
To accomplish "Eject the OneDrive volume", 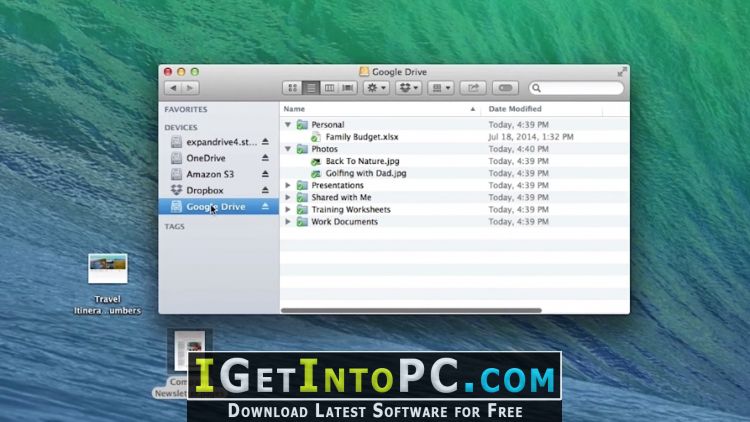I will point(265,158).
